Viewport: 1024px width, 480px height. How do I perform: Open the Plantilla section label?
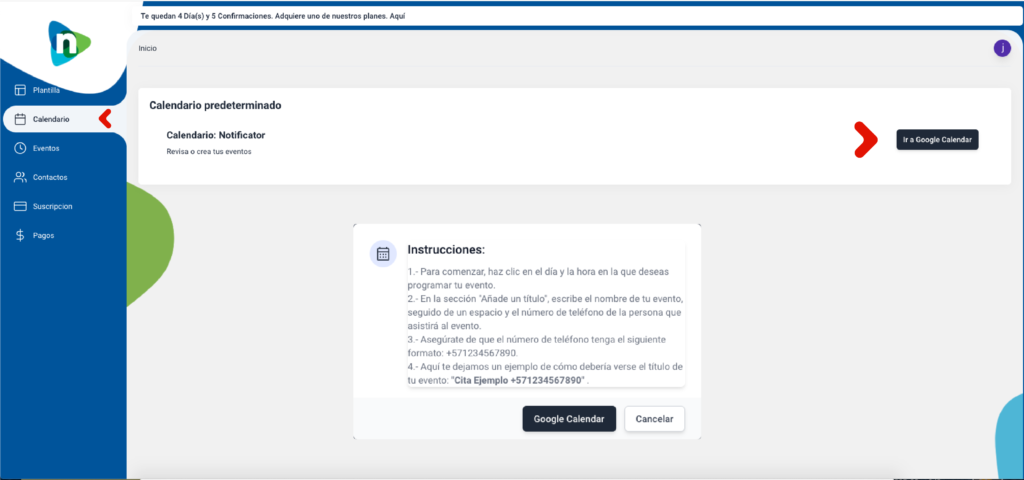coord(47,90)
